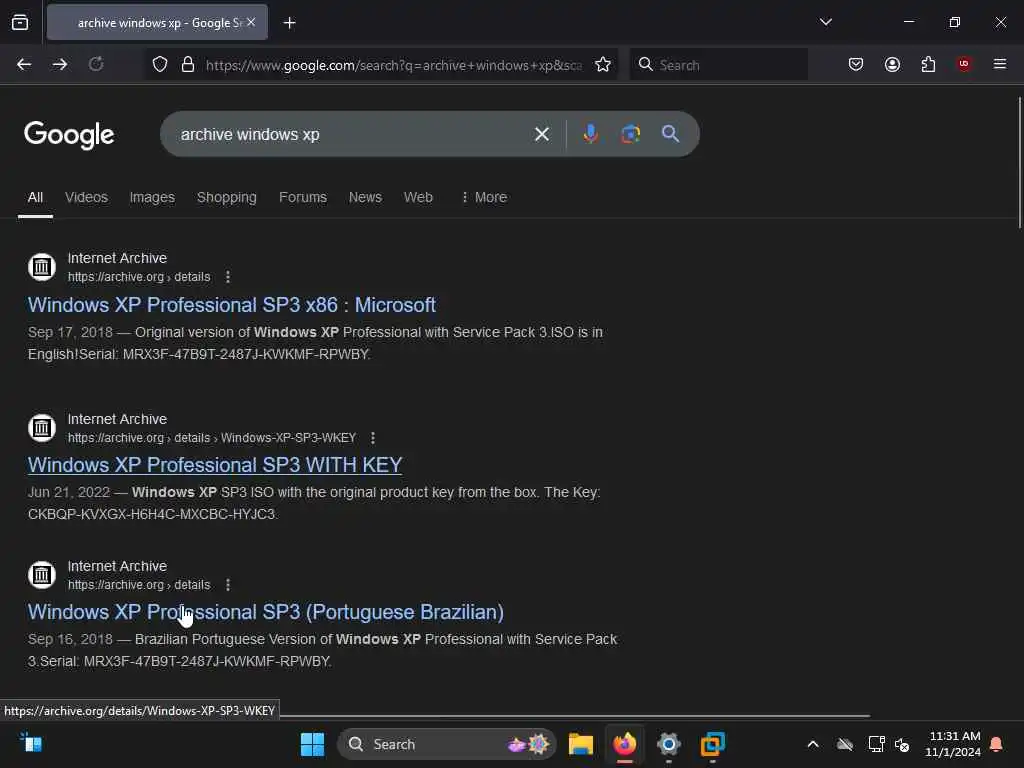Open uBlock Origin extension icon
The height and width of the screenshot is (768, 1024).
point(964,64)
